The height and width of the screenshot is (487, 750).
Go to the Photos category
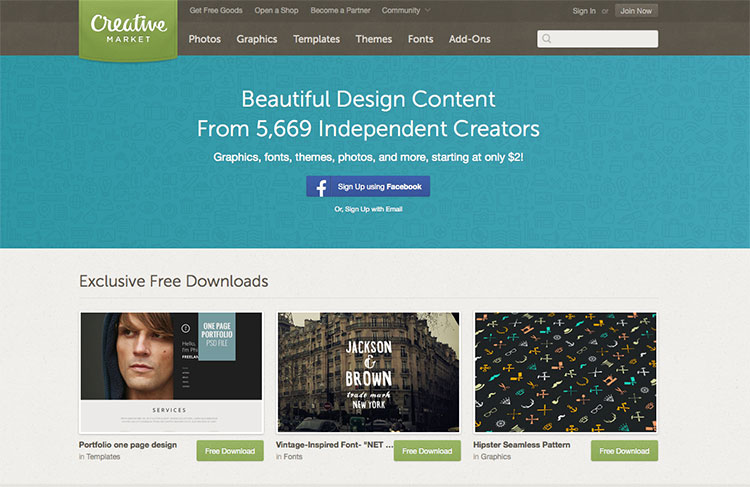coord(204,39)
